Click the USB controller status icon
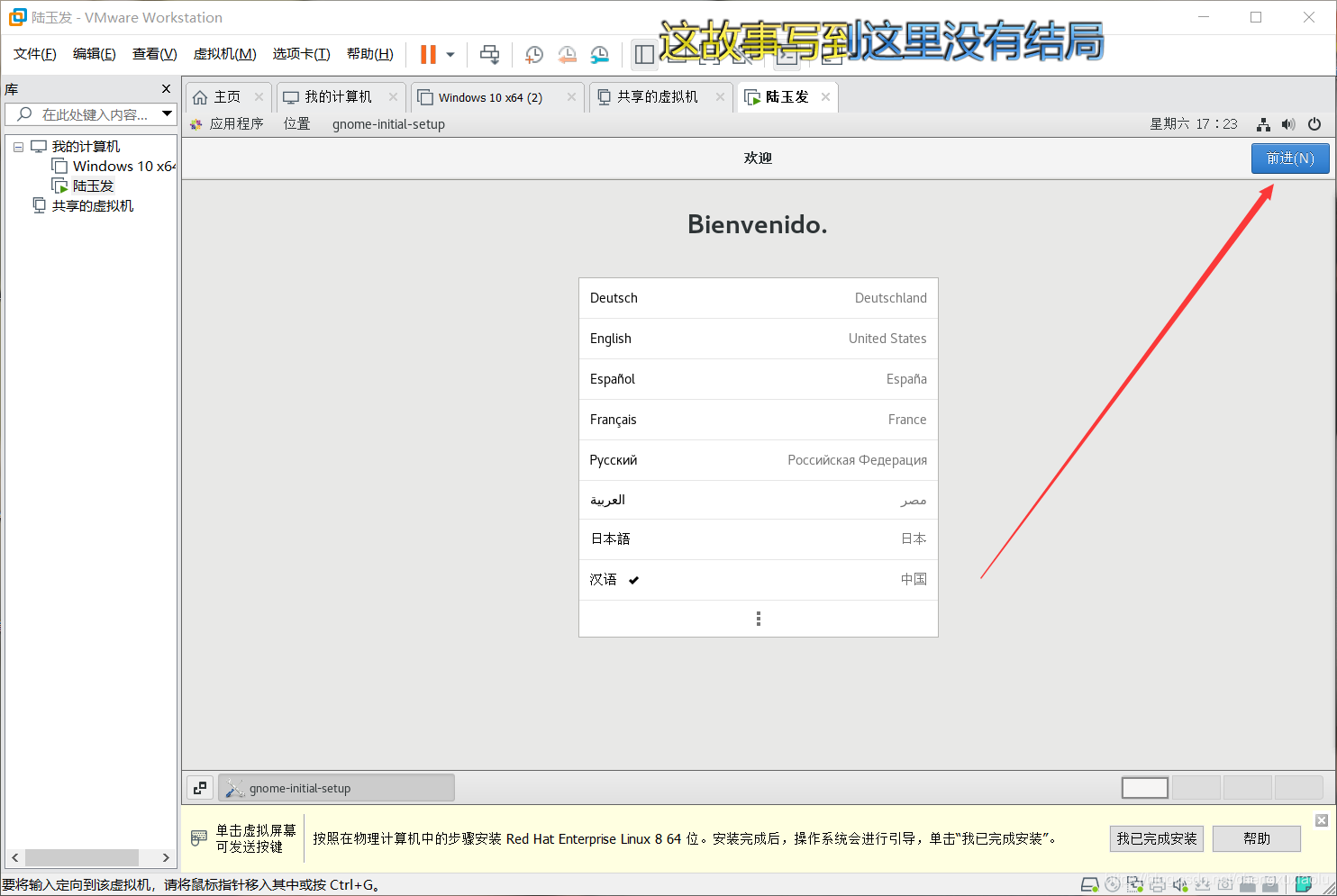Viewport: 1337px width, 896px height. pos(1203,884)
